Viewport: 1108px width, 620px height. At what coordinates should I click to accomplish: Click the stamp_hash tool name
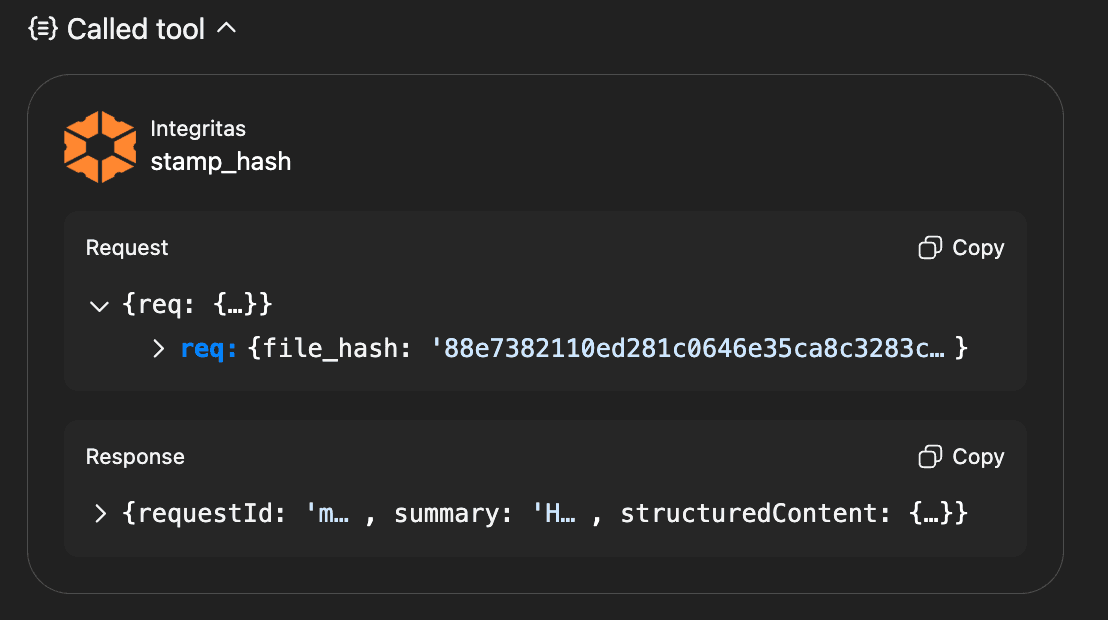tap(221, 161)
